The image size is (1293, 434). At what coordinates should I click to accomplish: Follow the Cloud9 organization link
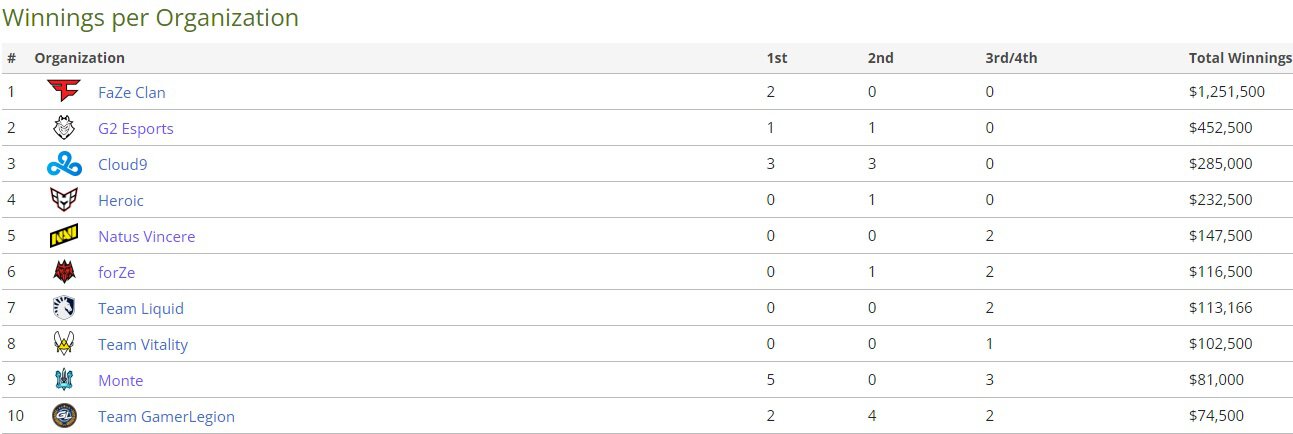tap(123, 164)
